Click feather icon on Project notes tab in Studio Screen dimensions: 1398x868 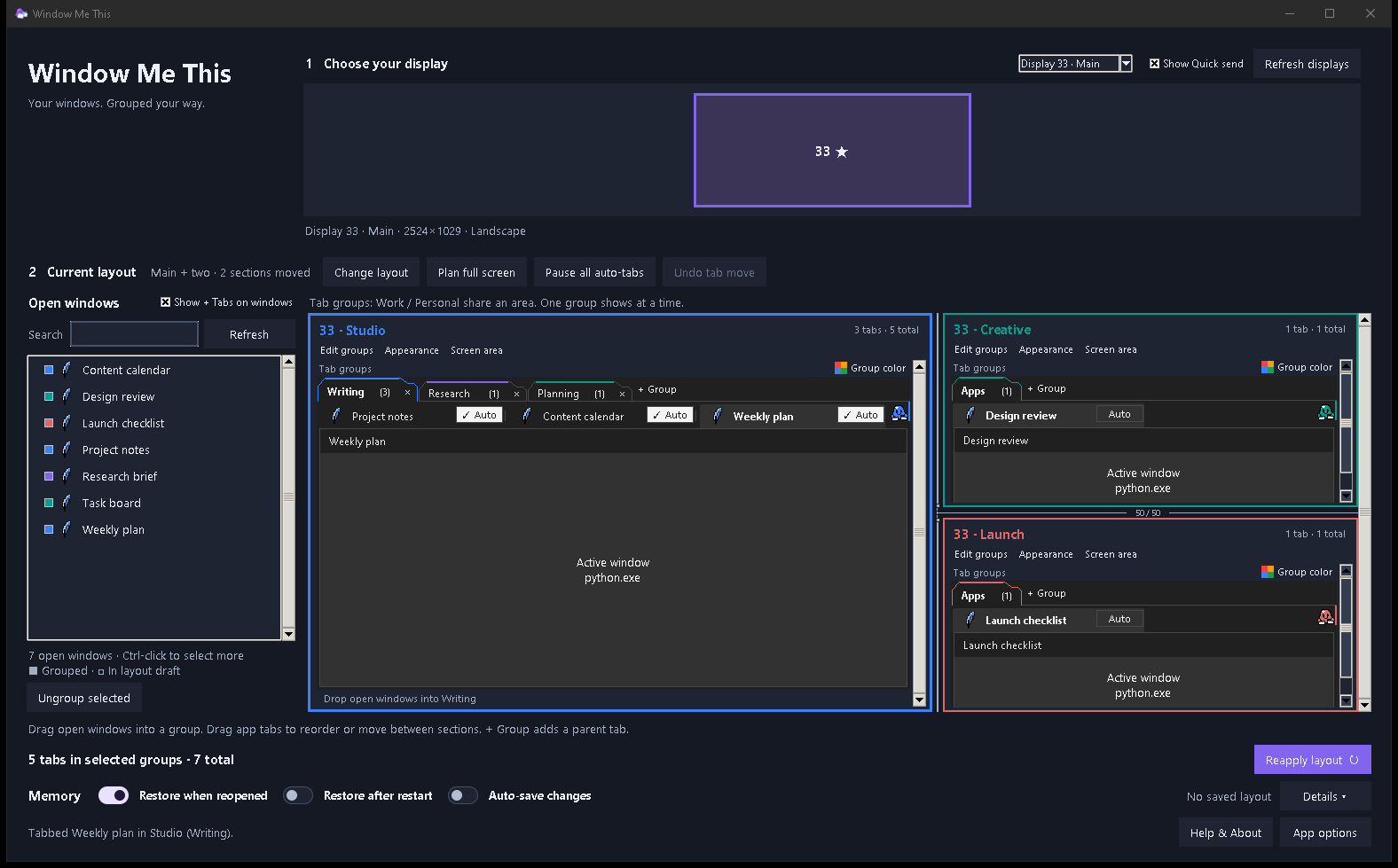pos(336,415)
